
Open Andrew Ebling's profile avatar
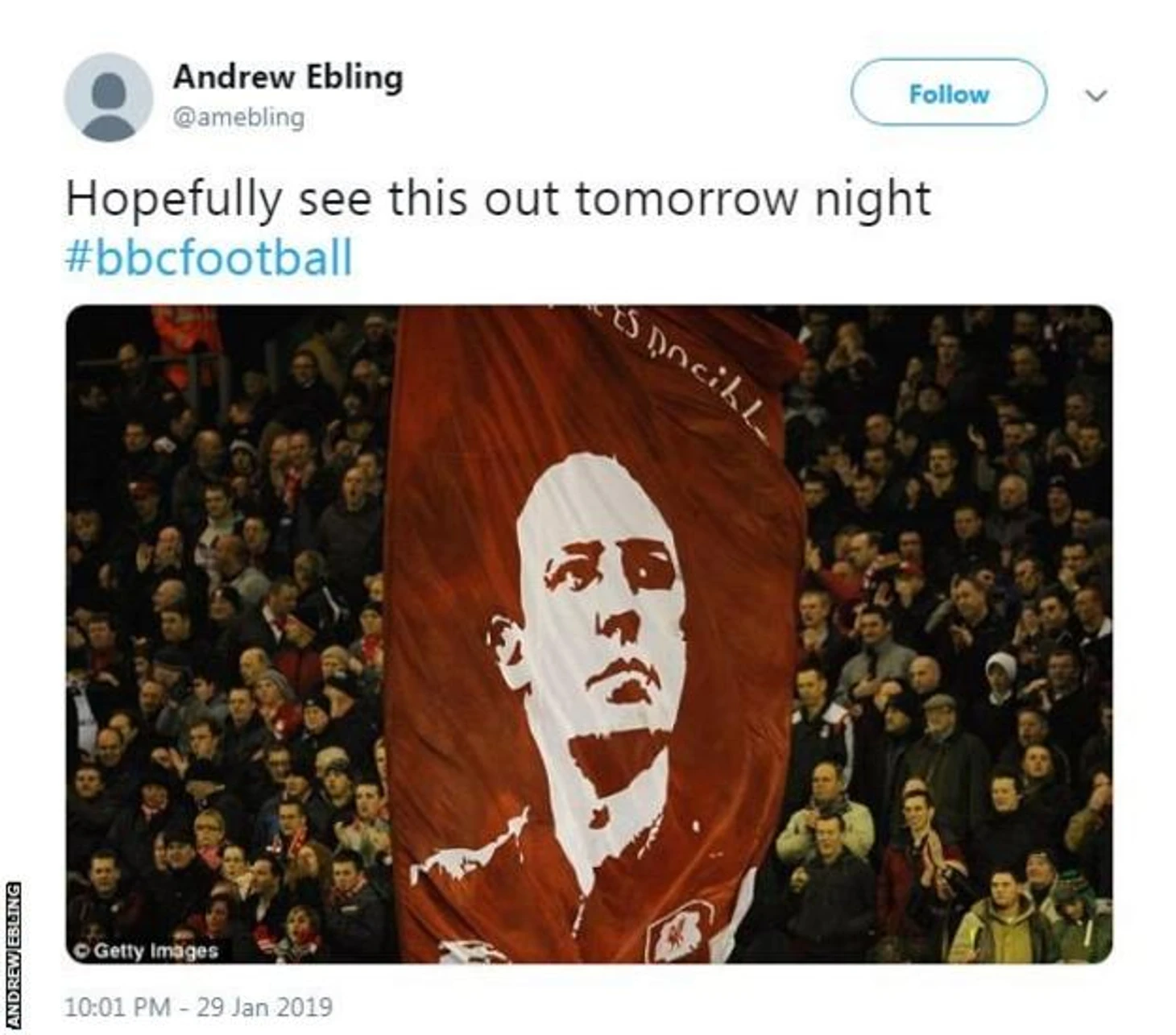point(108,97)
